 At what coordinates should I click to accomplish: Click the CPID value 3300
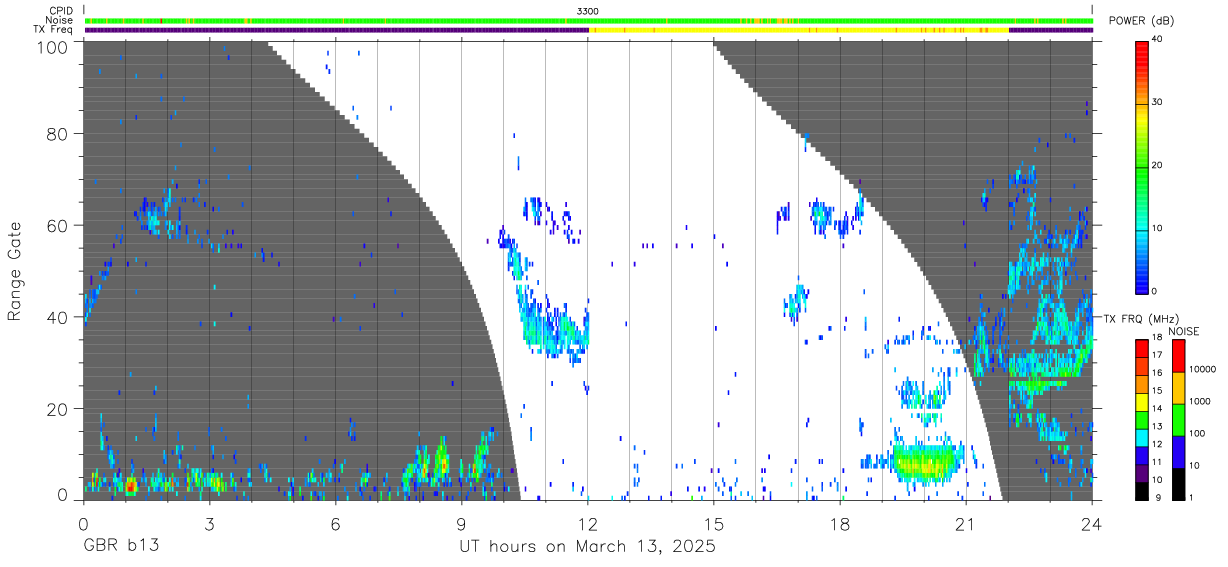588,10
